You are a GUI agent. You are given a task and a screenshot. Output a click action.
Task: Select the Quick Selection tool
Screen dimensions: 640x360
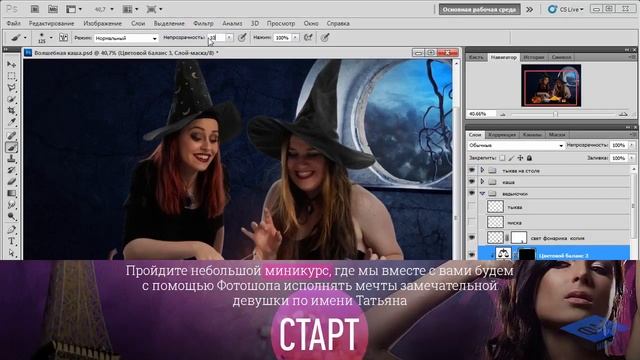coord(11,99)
